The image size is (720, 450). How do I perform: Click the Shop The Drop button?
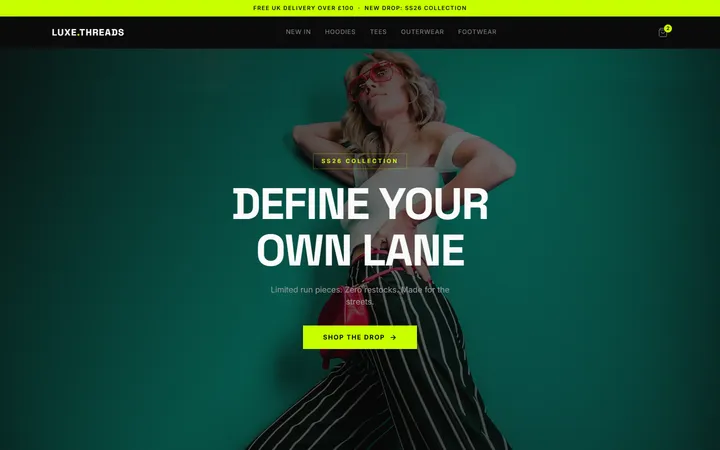(x=360, y=337)
